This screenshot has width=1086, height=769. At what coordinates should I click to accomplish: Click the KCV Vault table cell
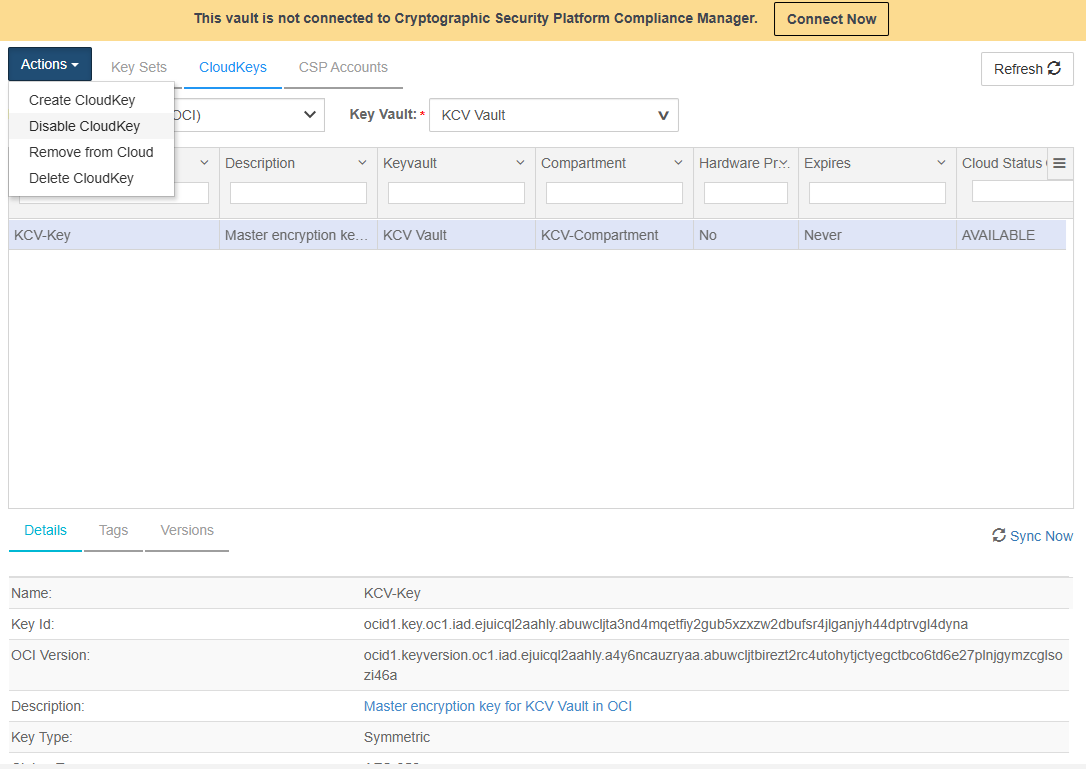(x=456, y=235)
